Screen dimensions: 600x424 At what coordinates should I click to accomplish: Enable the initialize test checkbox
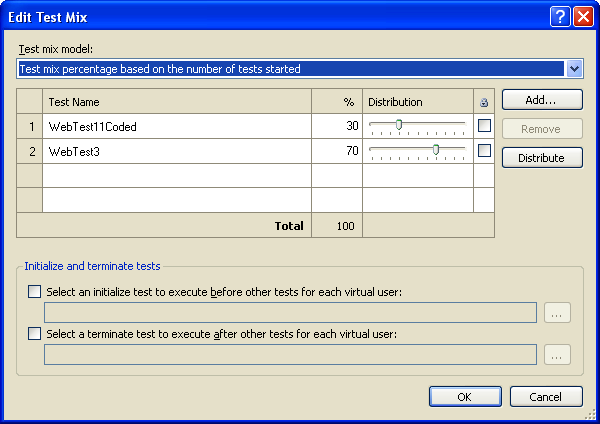click(34, 292)
